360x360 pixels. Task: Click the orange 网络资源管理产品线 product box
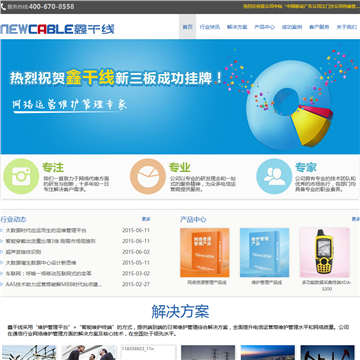pos(205,253)
